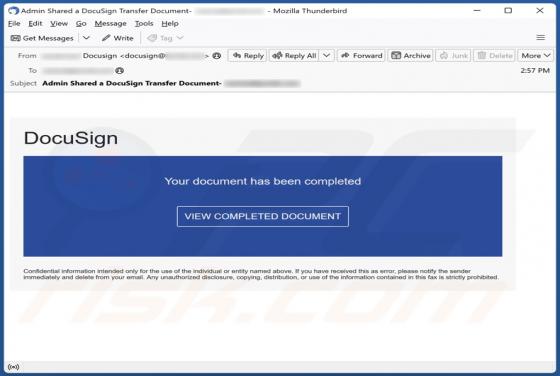Image resolution: width=560 pixels, height=376 pixels.
Task: Click VIEW COMPLETED DOCUMENT button
Action: [263, 216]
